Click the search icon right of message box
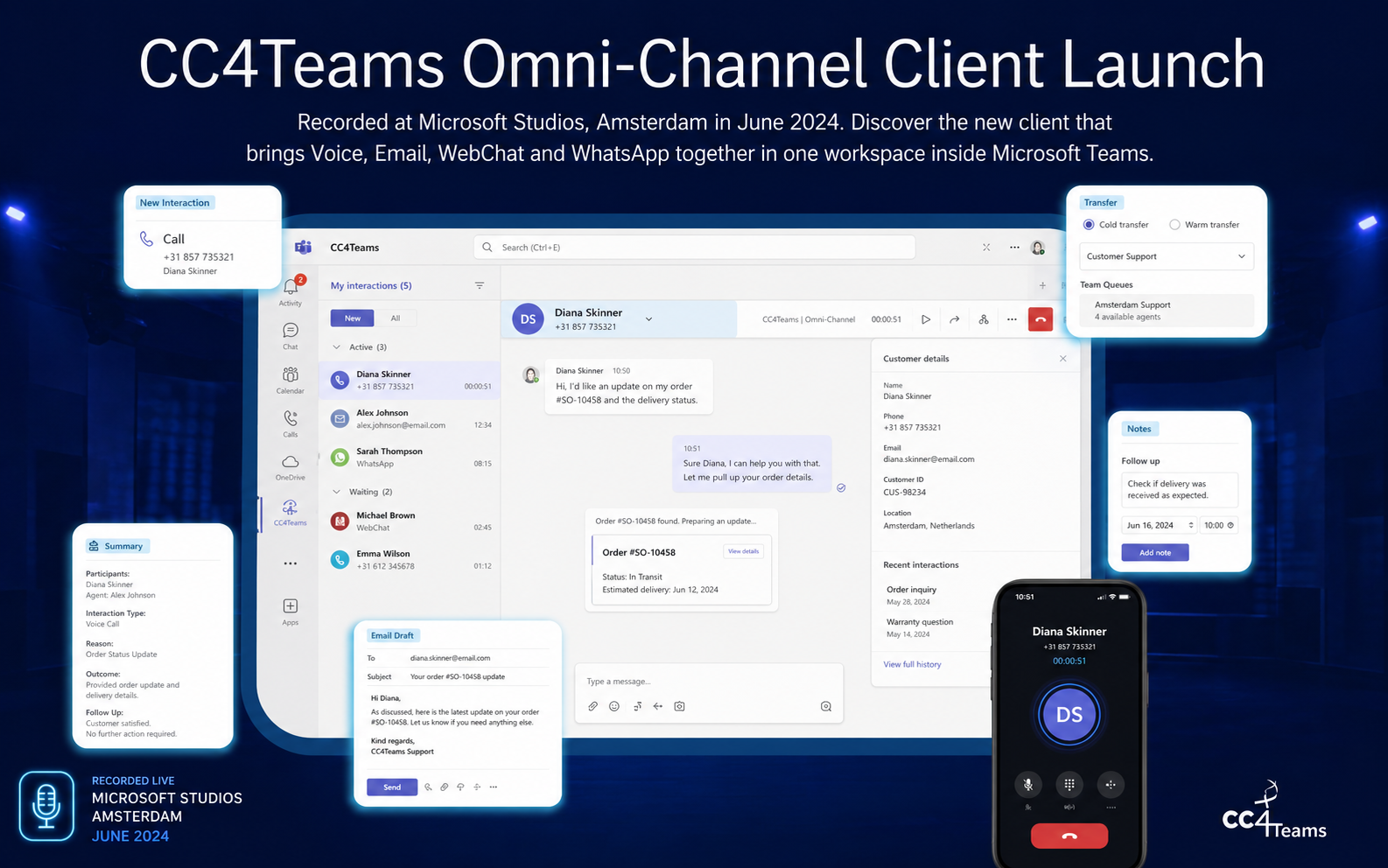The width and height of the screenshot is (1388, 868). (826, 706)
